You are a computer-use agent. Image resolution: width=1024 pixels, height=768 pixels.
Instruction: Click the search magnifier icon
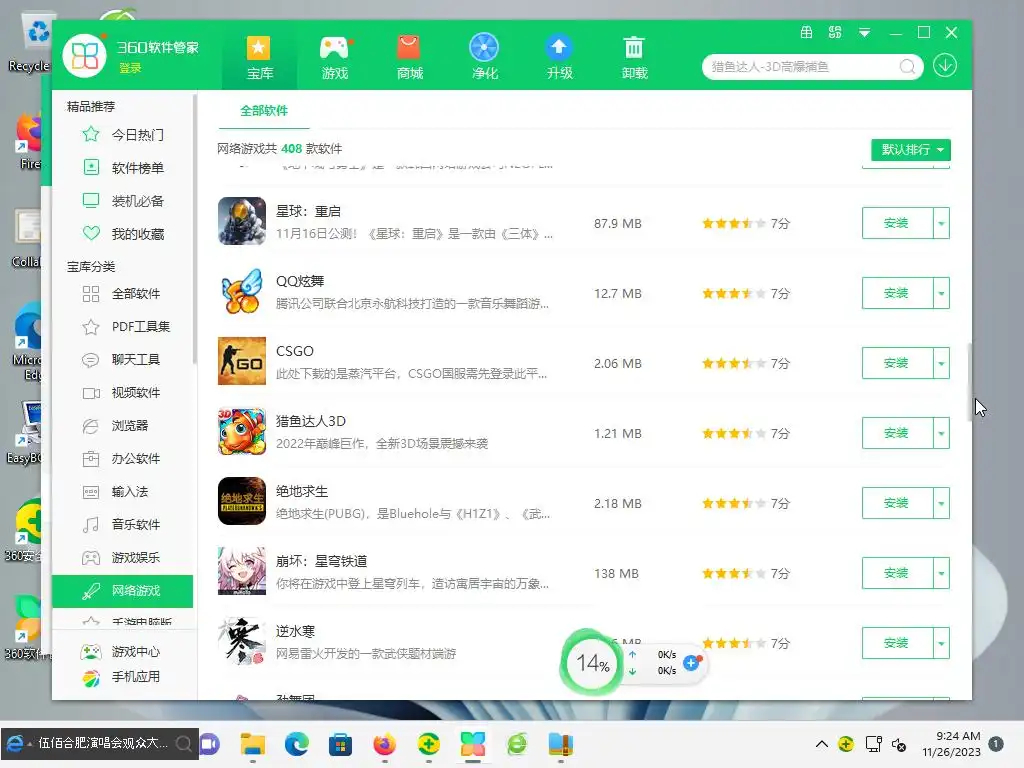tap(907, 67)
